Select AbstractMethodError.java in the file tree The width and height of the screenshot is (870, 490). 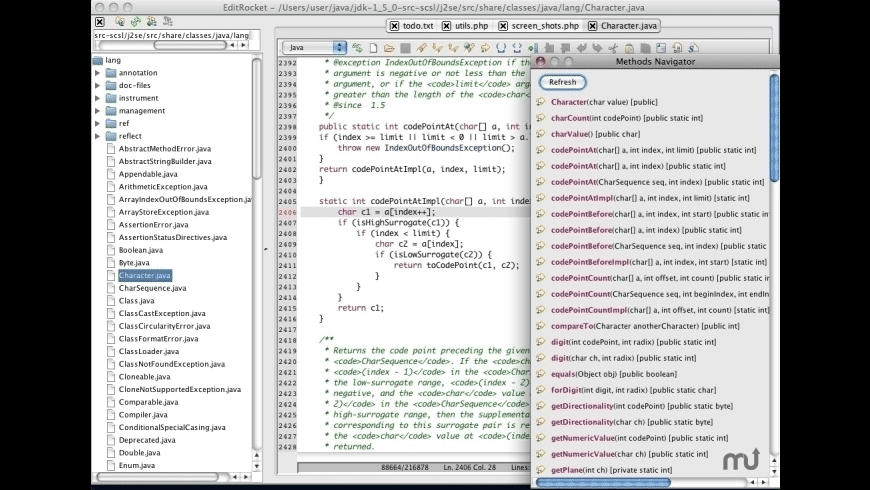(165, 149)
